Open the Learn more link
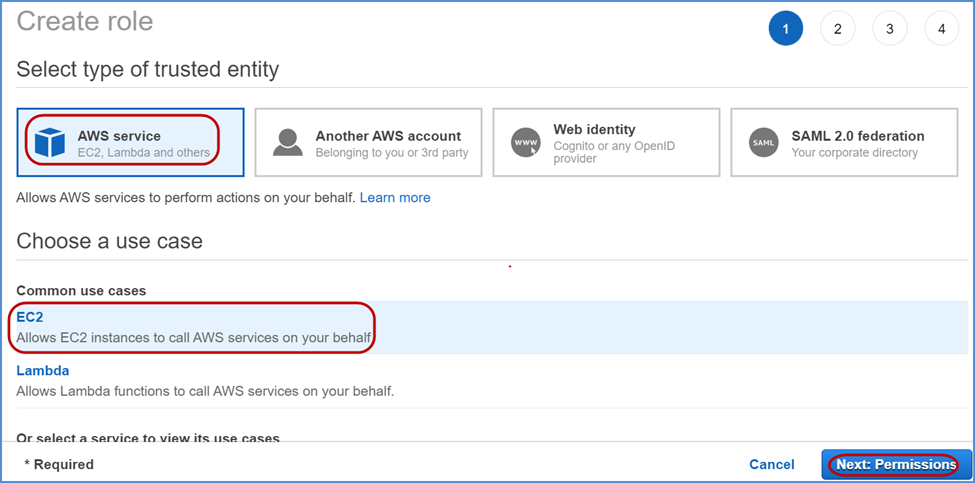Image resolution: width=975 pixels, height=483 pixels. (x=395, y=198)
